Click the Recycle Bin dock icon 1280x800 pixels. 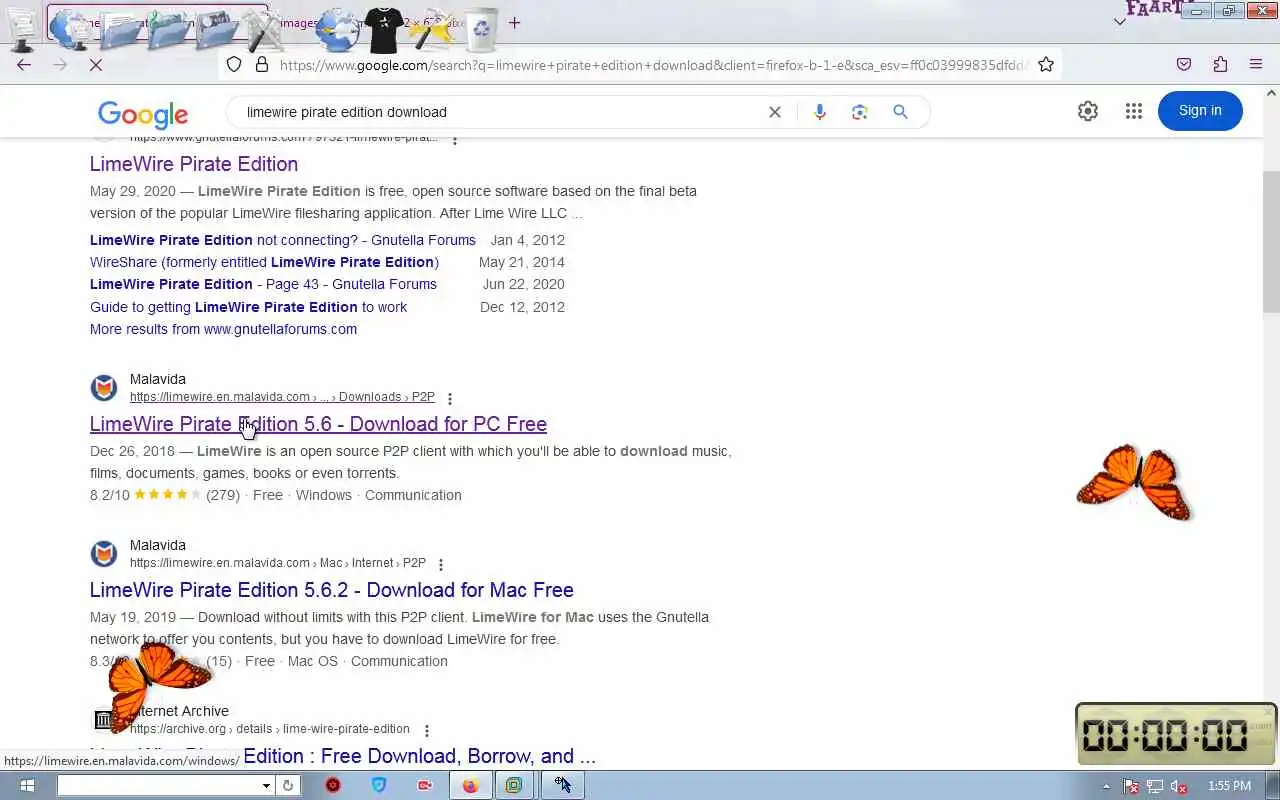(482, 29)
